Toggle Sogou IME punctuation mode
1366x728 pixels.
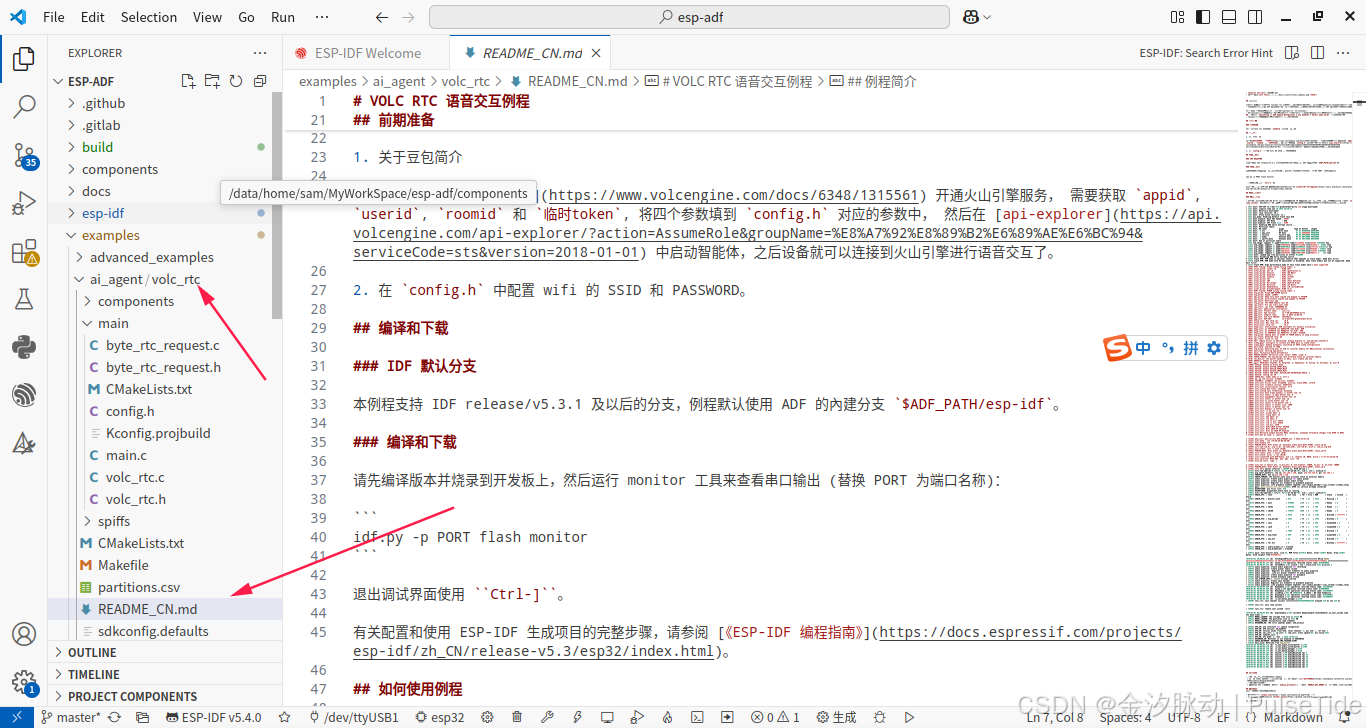point(1167,348)
